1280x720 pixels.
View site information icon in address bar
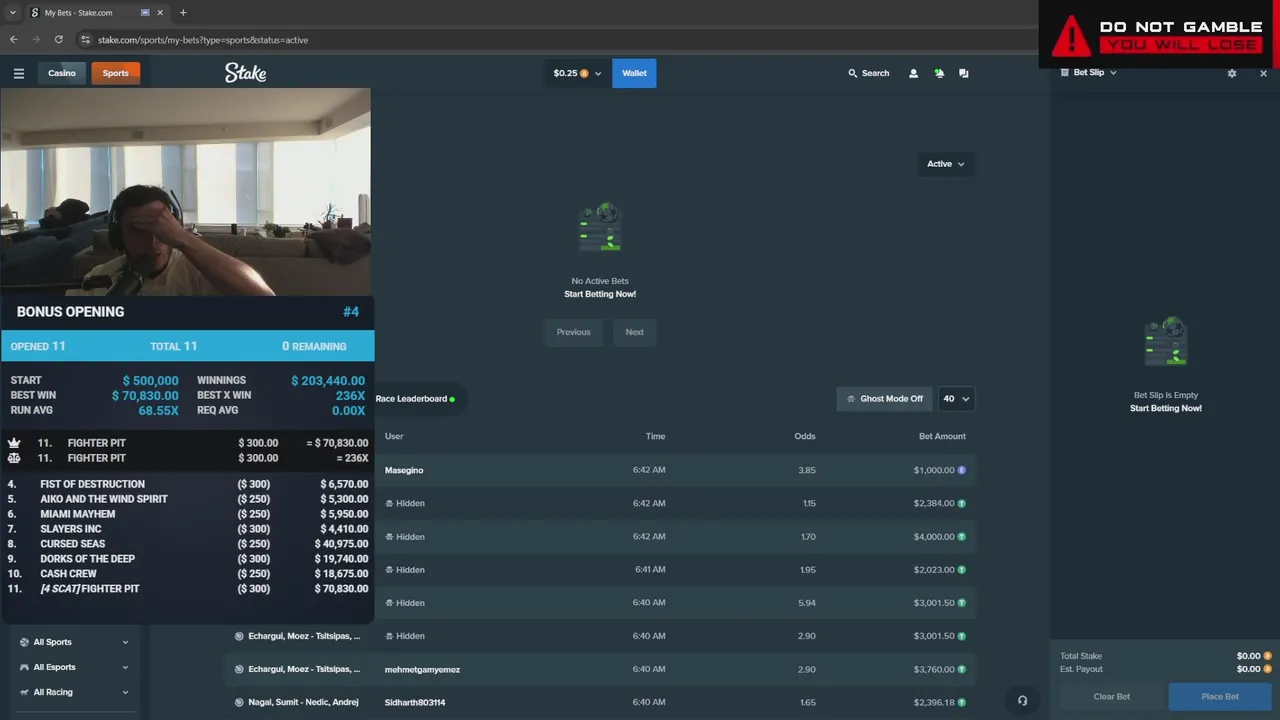[x=86, y=39]
